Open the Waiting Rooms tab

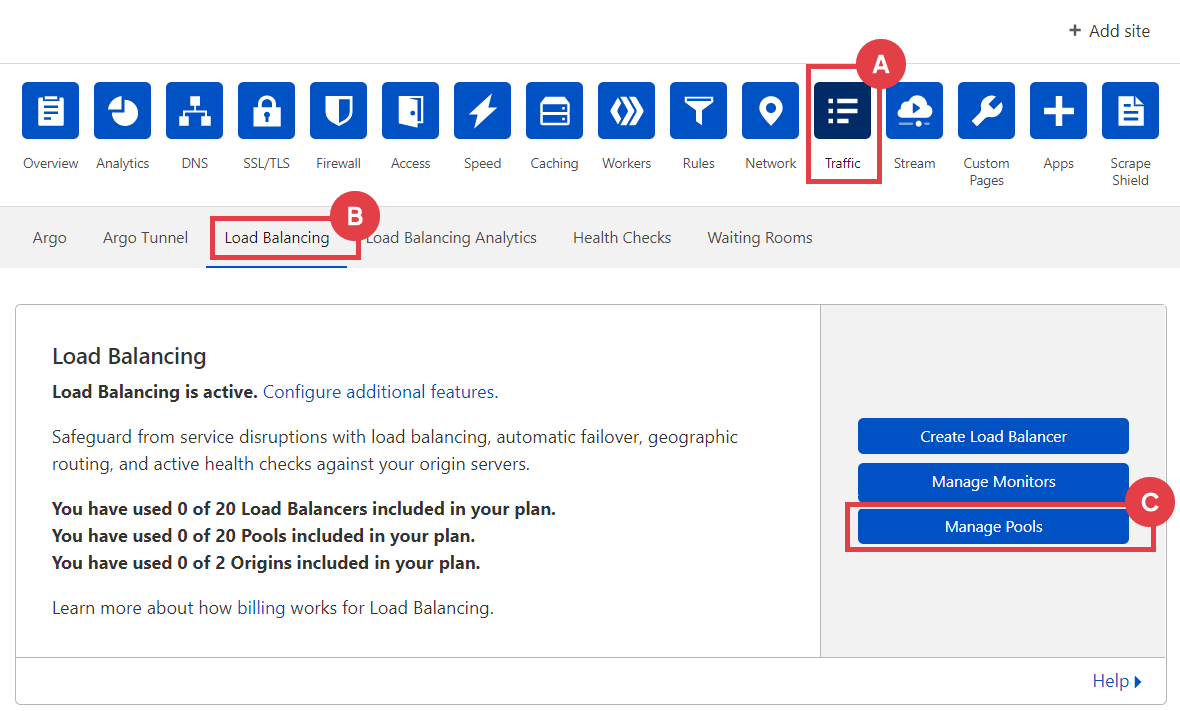(x=759, y=238)
